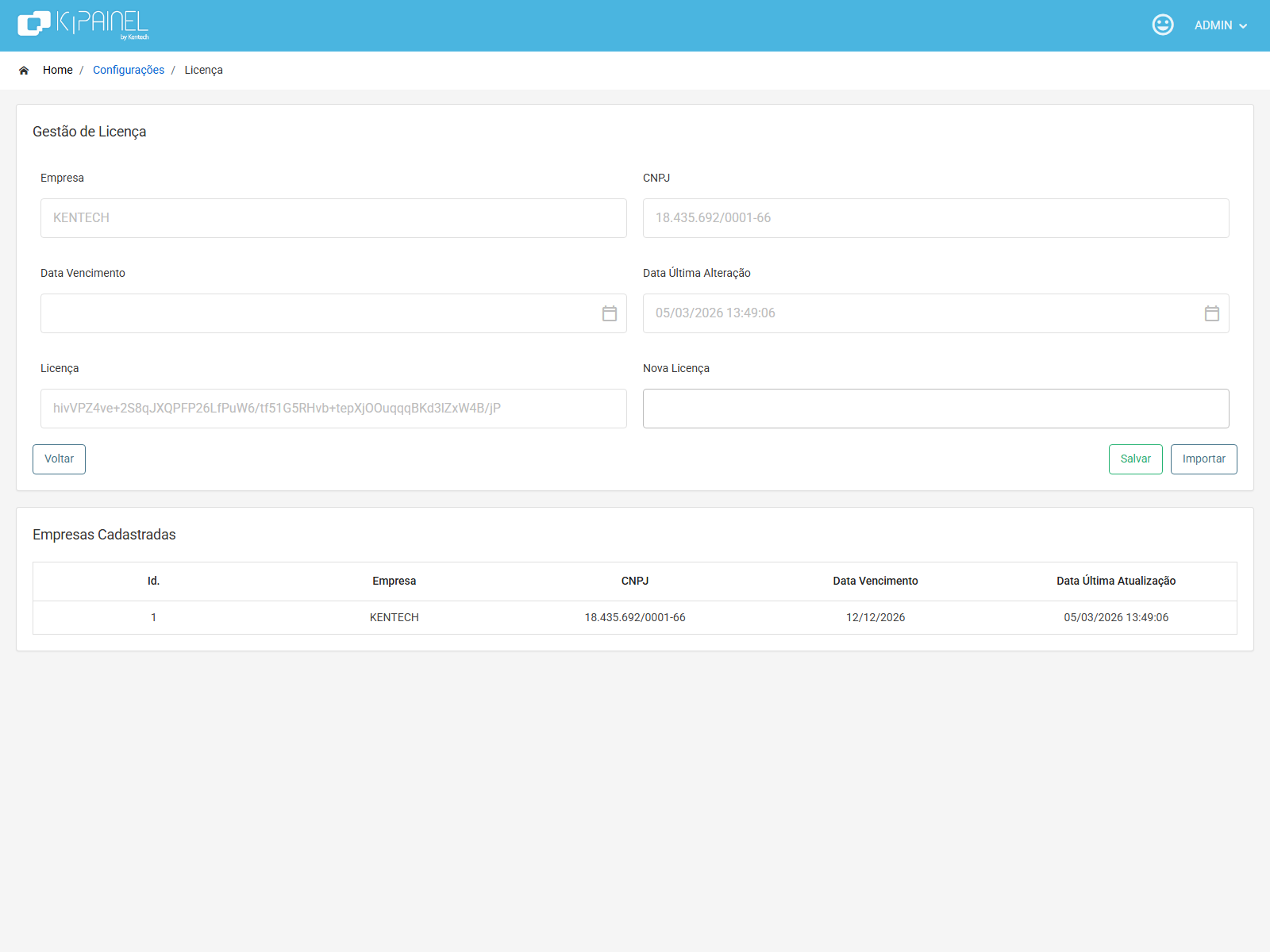This screenshot has height=952, width=1270.
Task: Click CNPJ 18.435.692/0001-66 table cell
Action: 635,618
